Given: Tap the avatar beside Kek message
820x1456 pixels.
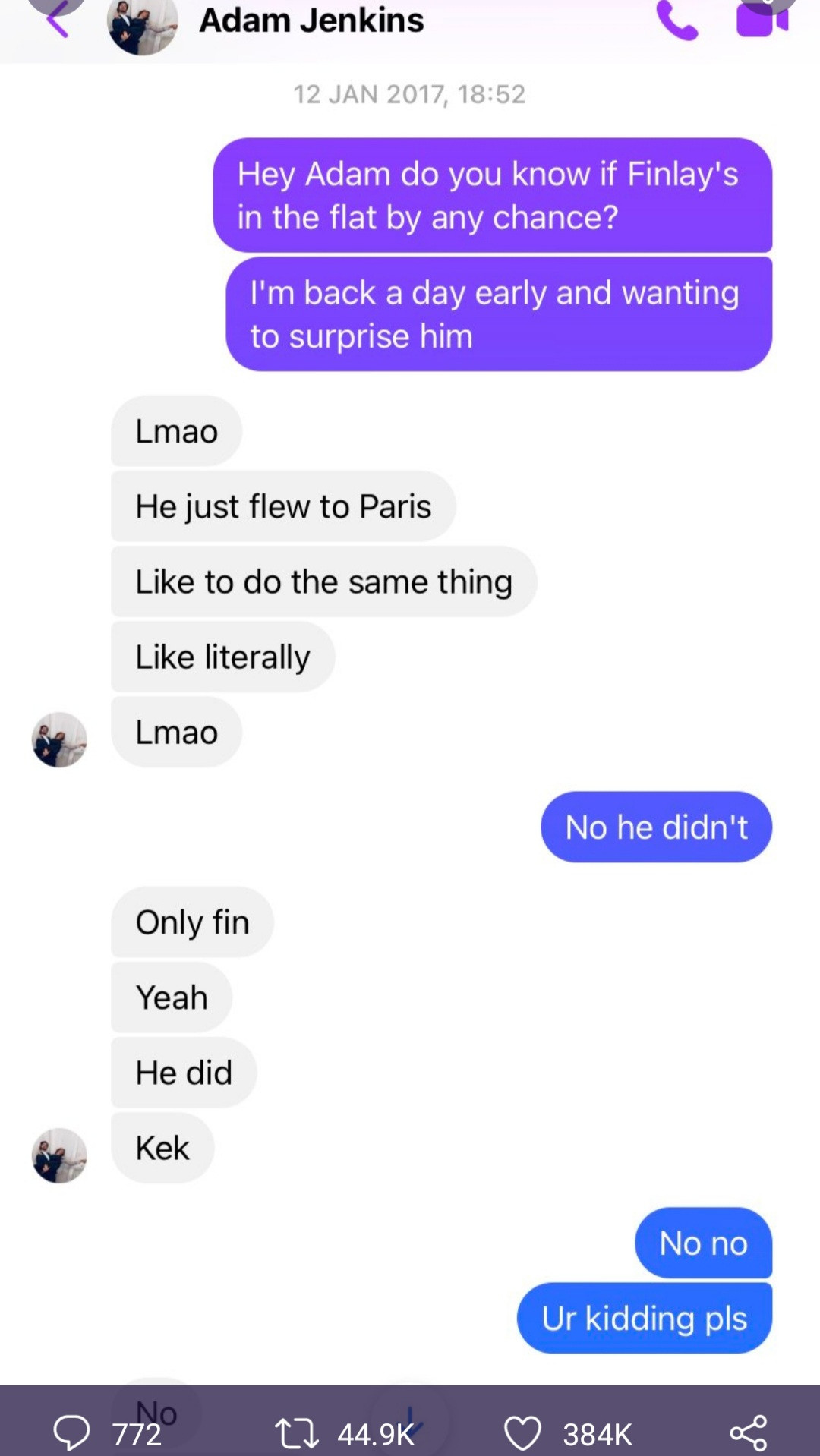Looking at the screenshot, I should [59, 1155].
